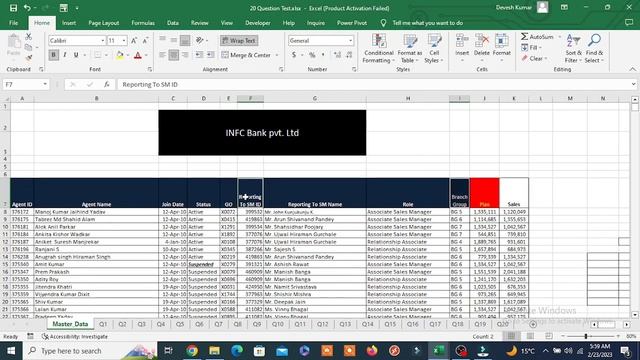Expand the formula bar
This screenshot has height=360, width=640.
point(633,84)
